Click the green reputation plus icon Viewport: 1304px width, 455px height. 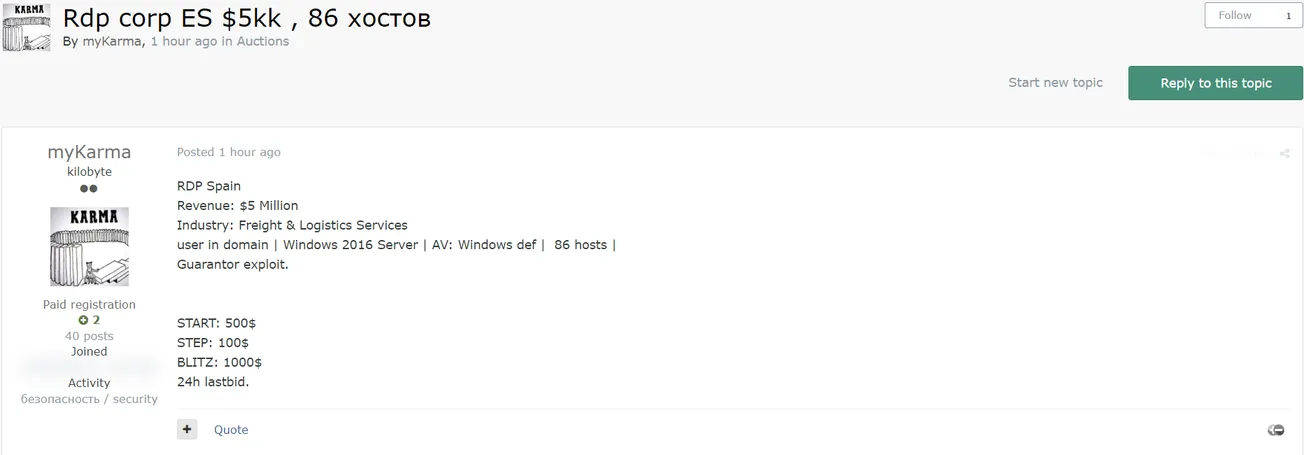point(83,320)
